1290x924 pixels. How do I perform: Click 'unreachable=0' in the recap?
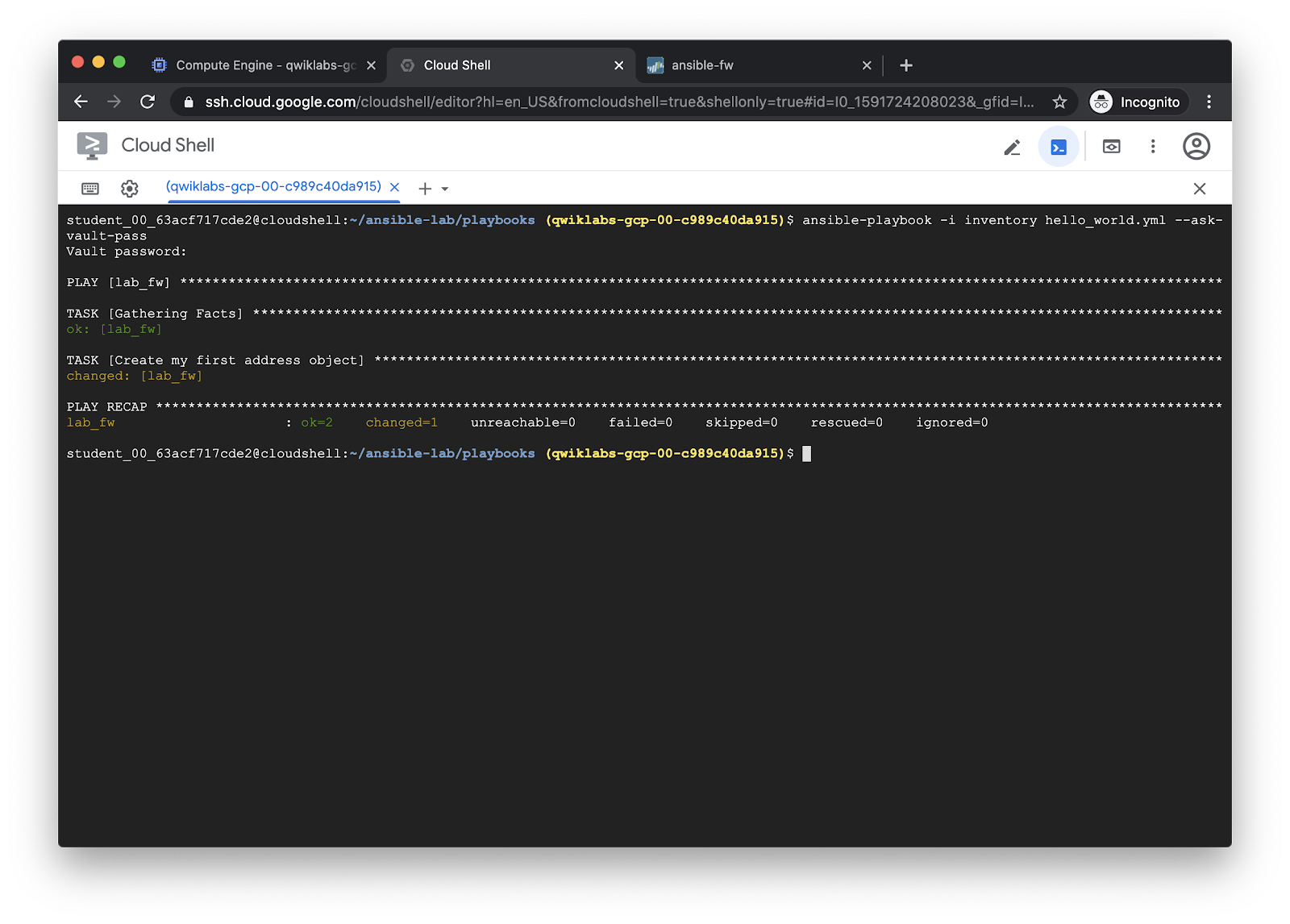[x=523, y=422]
